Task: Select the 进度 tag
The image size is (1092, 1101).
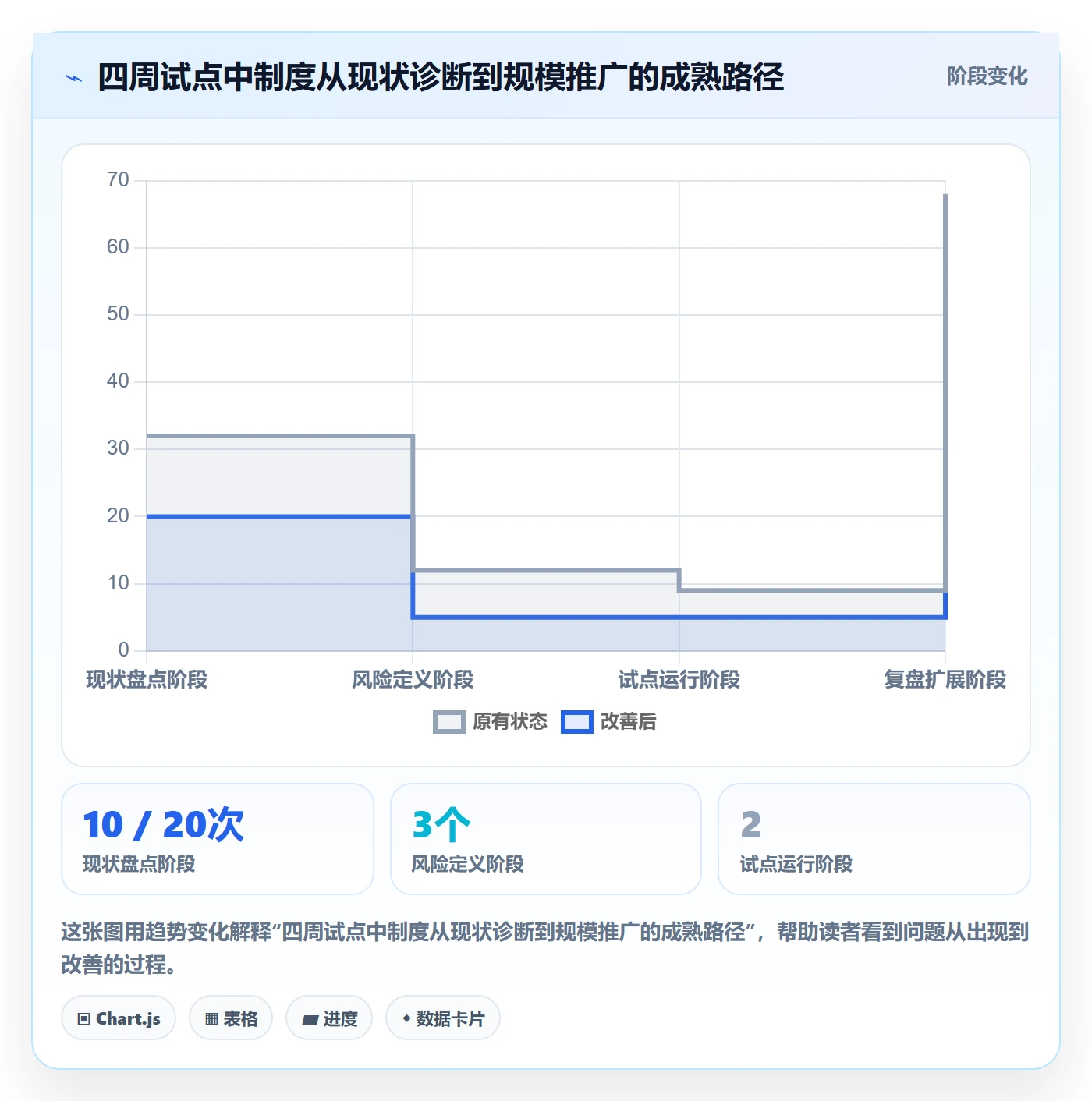Action: point(329,1018)
